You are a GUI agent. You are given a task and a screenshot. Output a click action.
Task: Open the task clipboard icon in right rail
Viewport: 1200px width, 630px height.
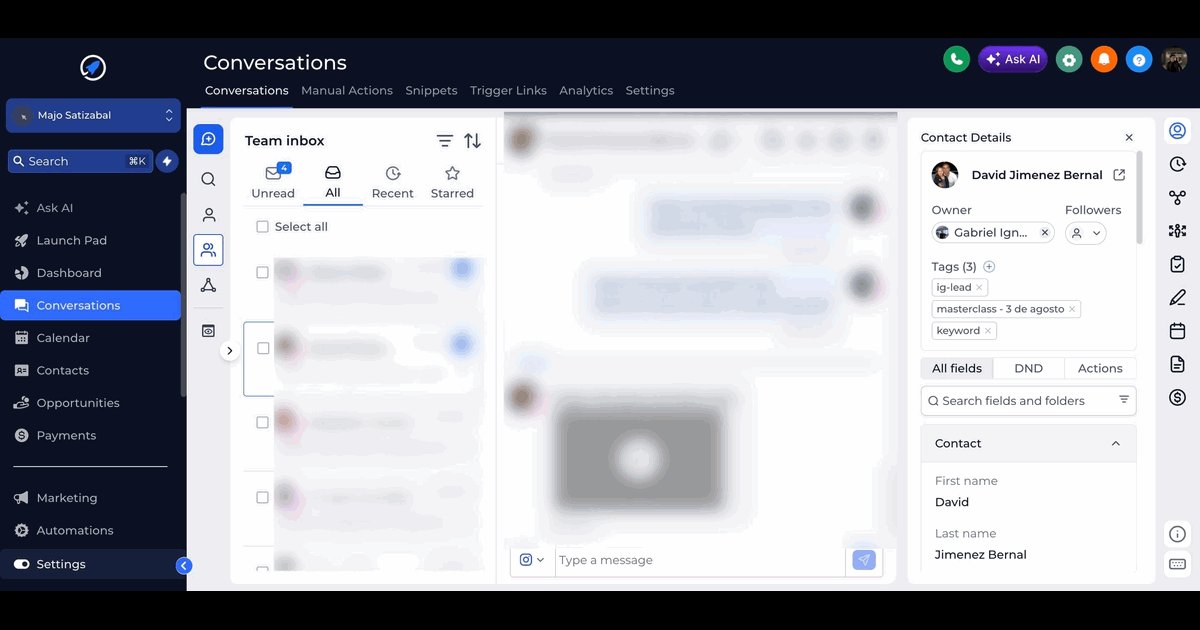[x=1177, y=265]
